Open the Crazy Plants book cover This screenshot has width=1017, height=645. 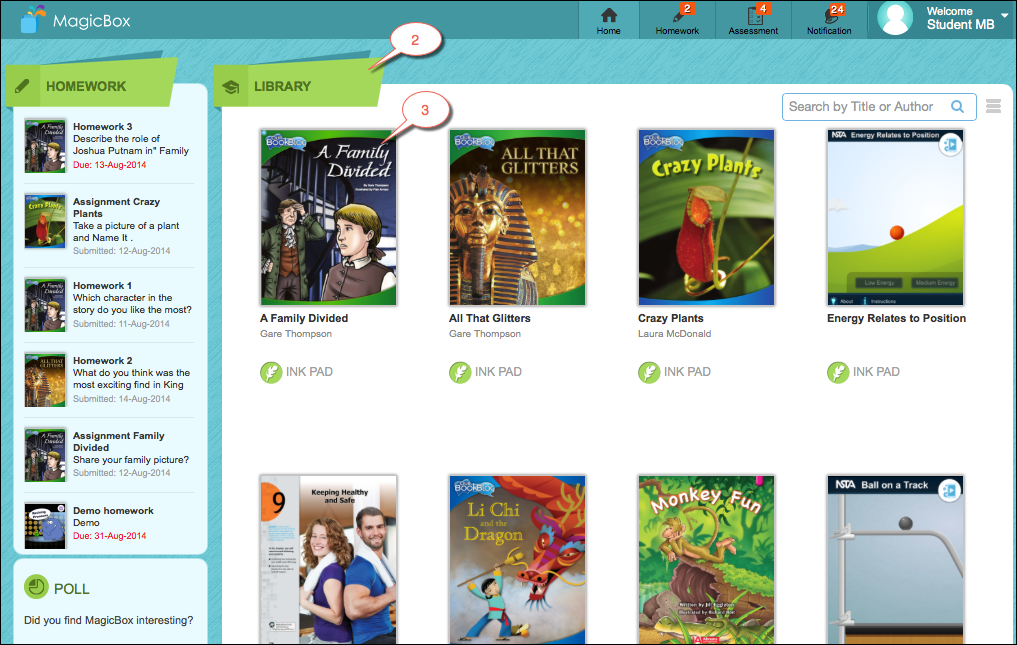(706, 217)
